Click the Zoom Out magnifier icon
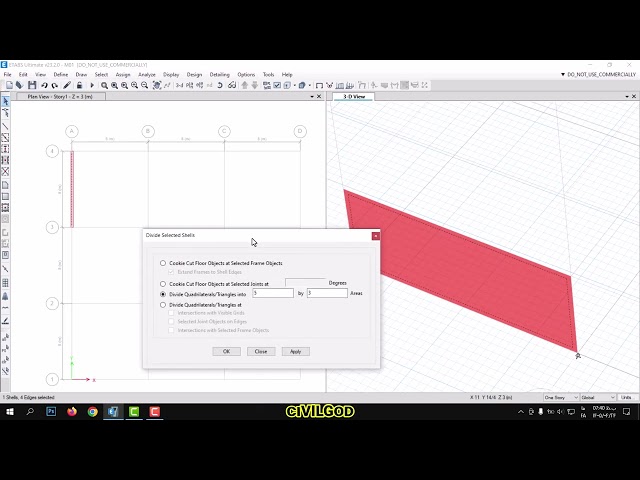Screen dimensions: 640x480 click(144, 85)
